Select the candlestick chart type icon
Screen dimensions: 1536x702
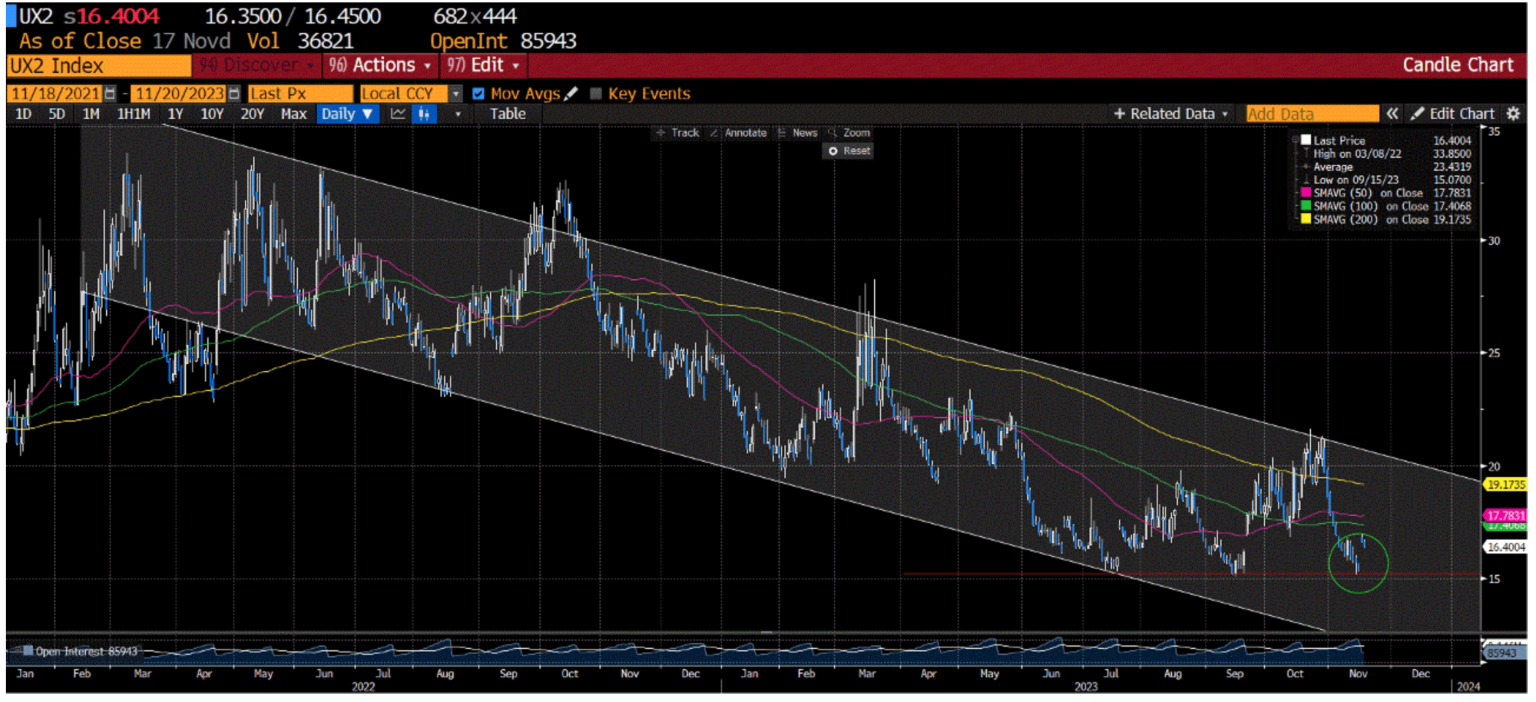(x=423, y=113)
